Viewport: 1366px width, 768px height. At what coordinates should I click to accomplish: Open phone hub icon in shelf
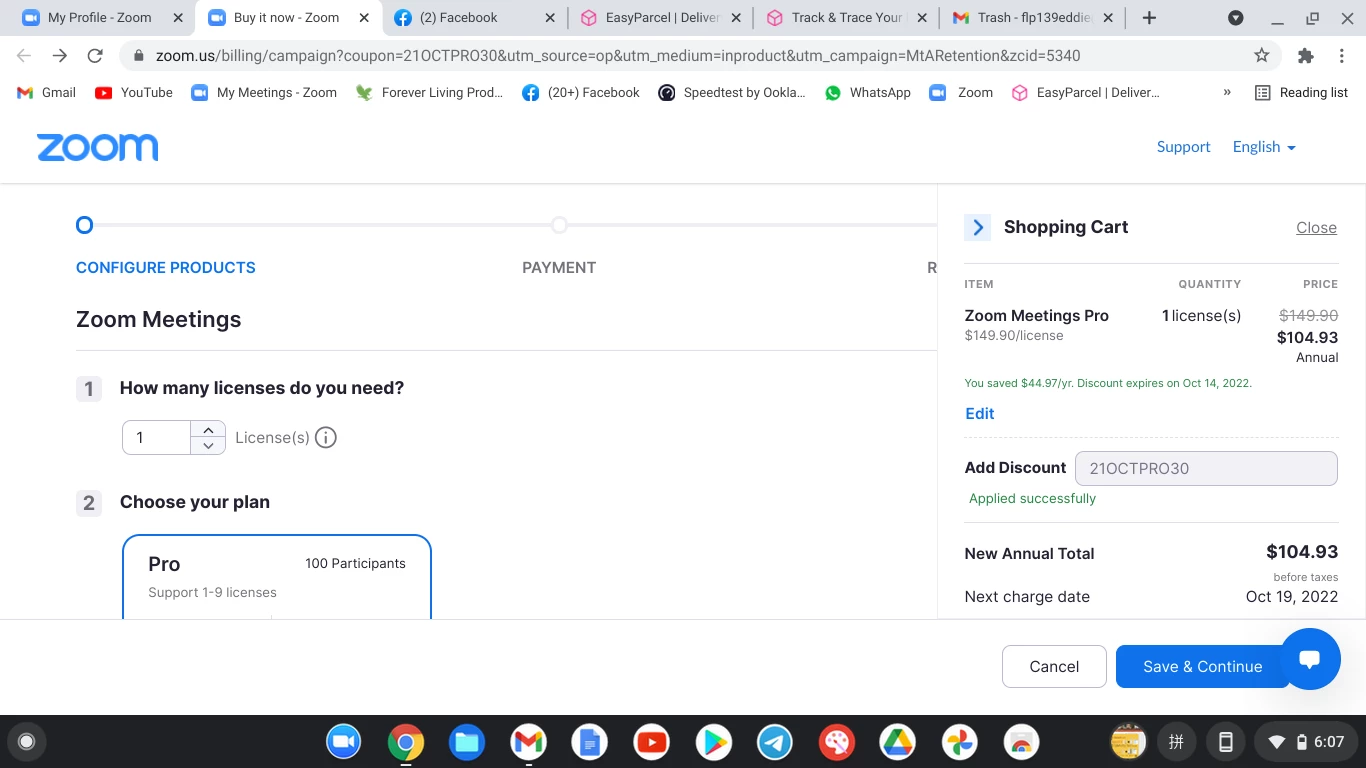tap(1225, 742)
